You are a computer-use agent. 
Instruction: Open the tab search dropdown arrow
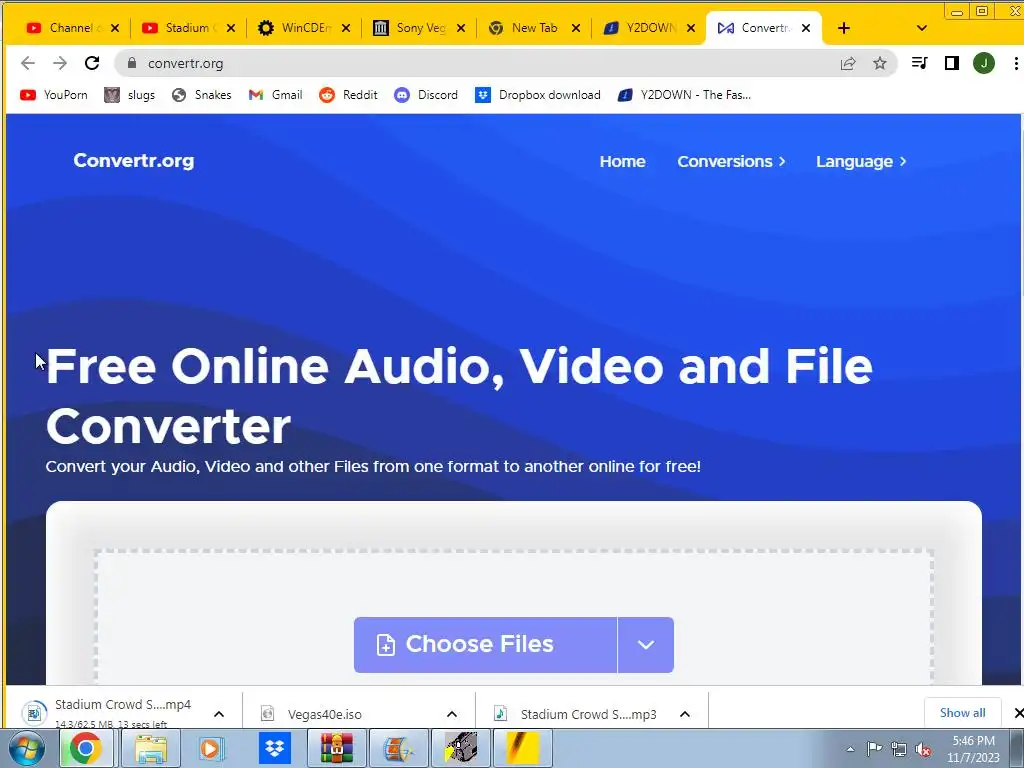[921, 28]
